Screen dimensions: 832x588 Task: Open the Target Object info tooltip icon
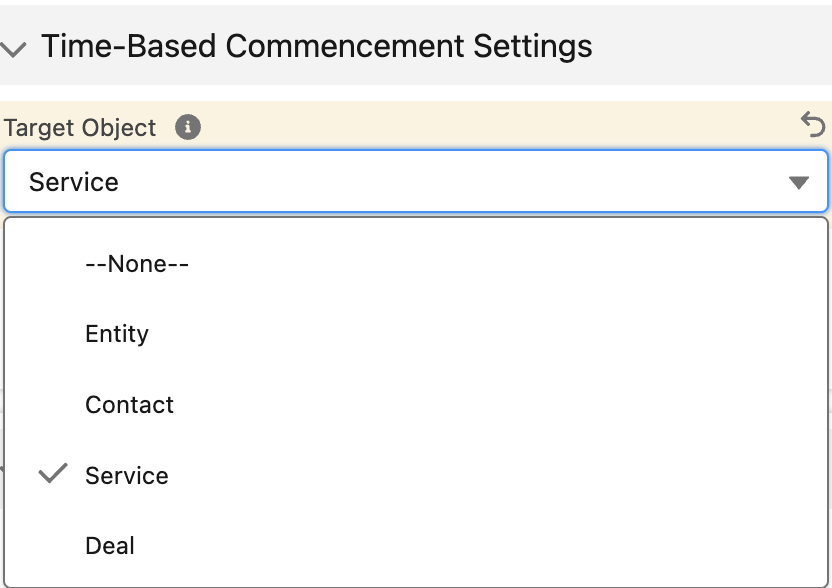pos(188,127)
